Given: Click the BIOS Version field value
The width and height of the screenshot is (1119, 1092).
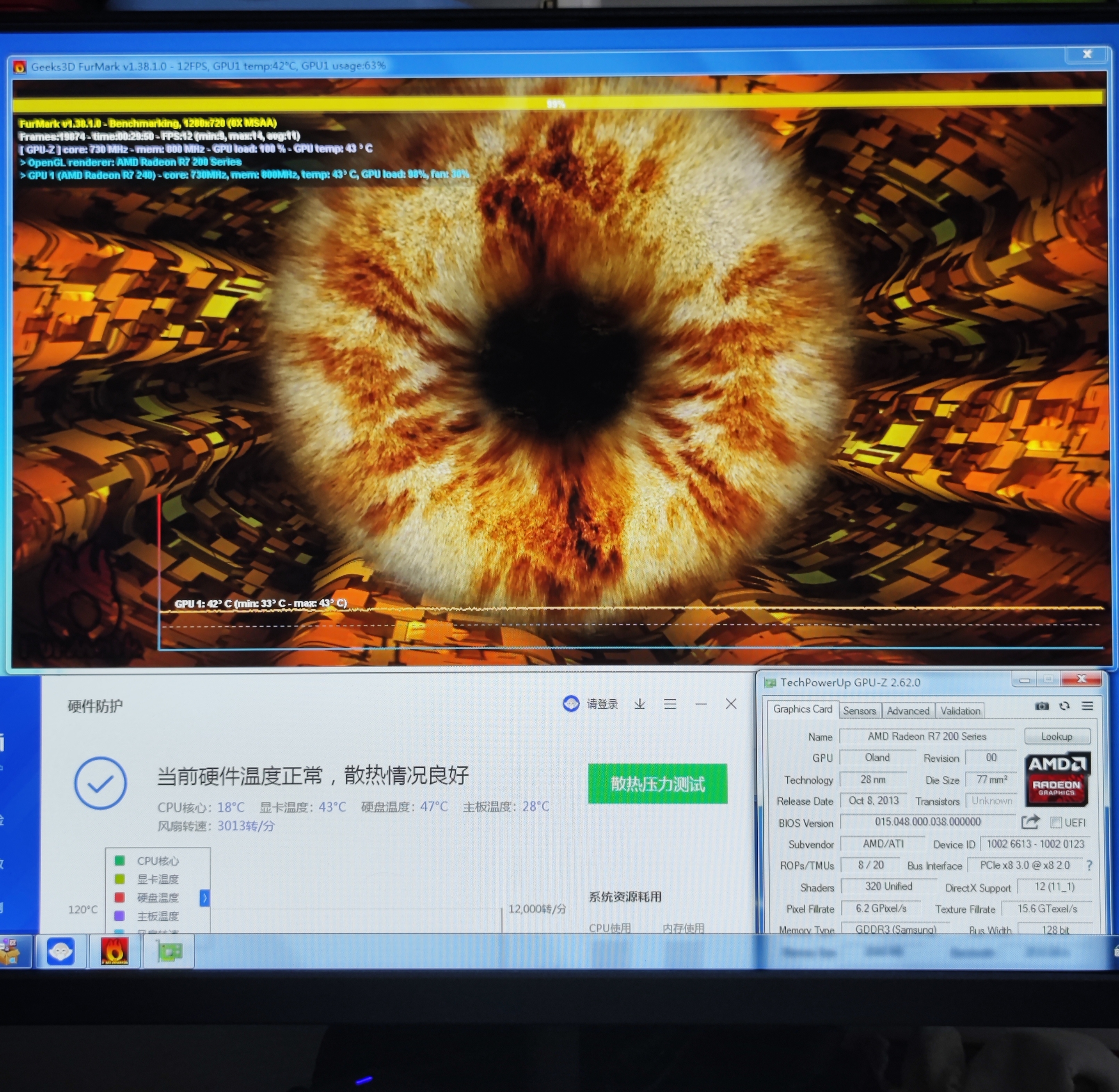Looking at the screenshot, I should (927, 822).
